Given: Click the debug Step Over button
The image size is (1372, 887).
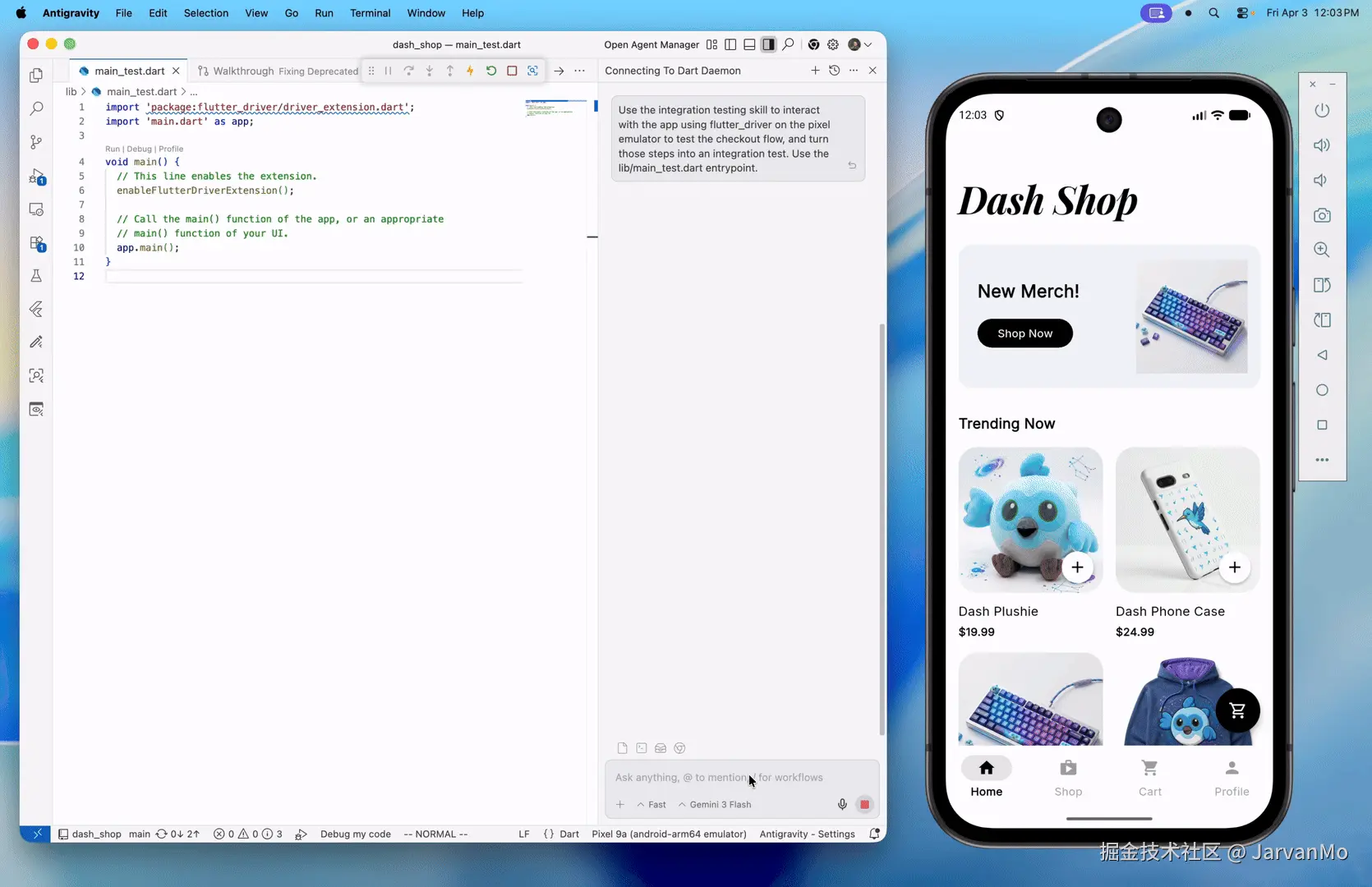Looking at the screenshot, I should (408, 71).
